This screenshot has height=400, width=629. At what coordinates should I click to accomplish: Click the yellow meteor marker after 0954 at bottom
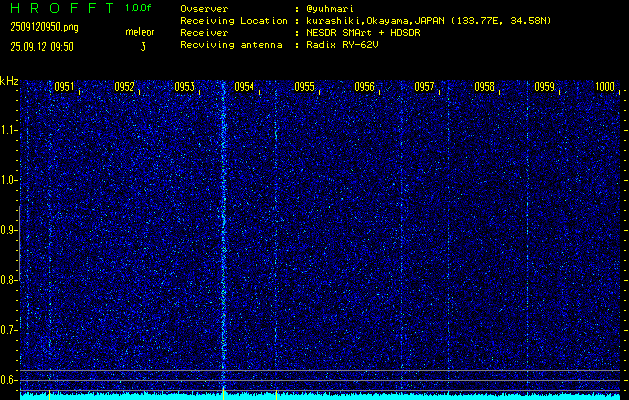[276, 394]
